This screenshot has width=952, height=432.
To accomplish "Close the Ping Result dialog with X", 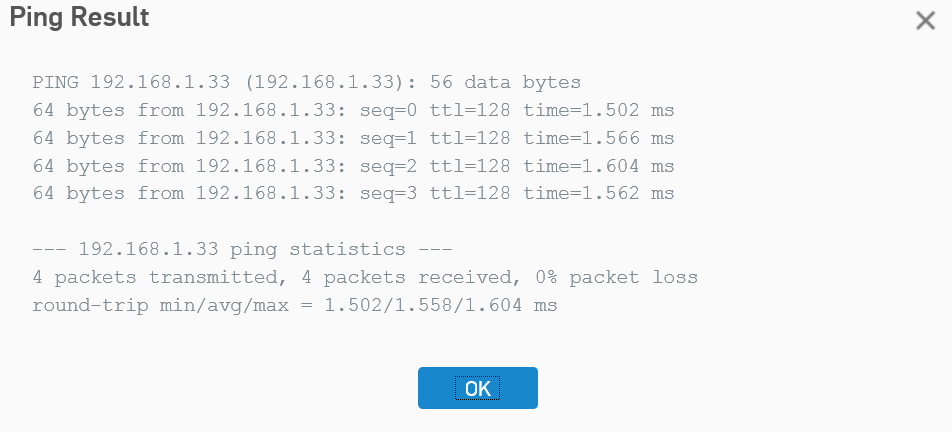I will pos(925,21).
